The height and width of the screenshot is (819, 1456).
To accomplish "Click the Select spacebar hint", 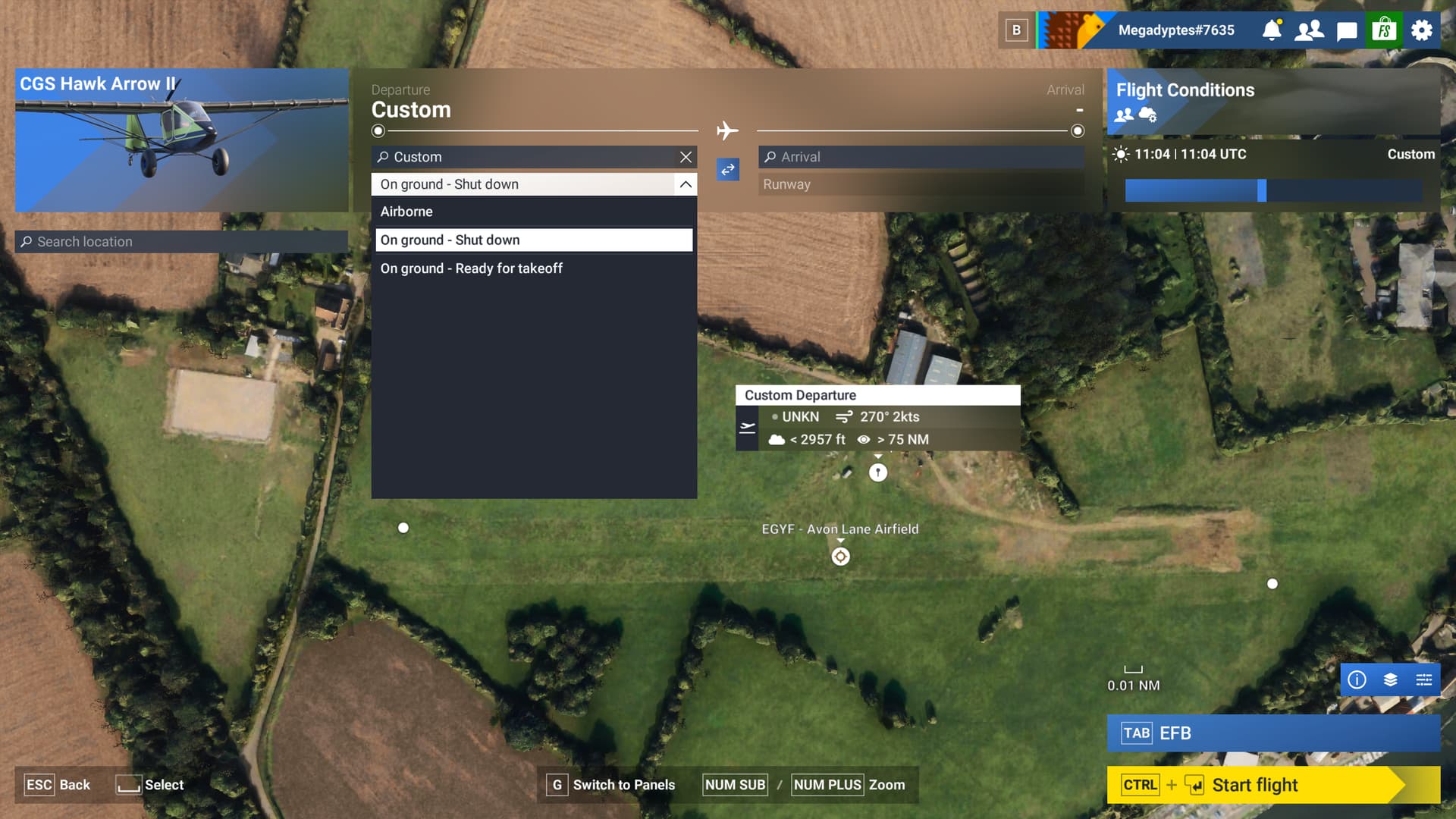I will 149,785.
